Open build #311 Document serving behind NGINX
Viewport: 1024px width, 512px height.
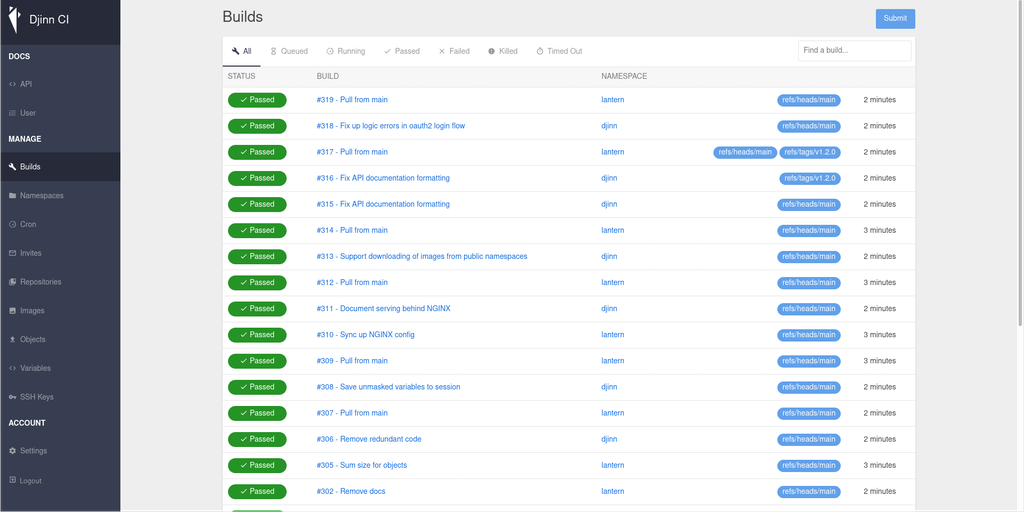pos(383,309)
